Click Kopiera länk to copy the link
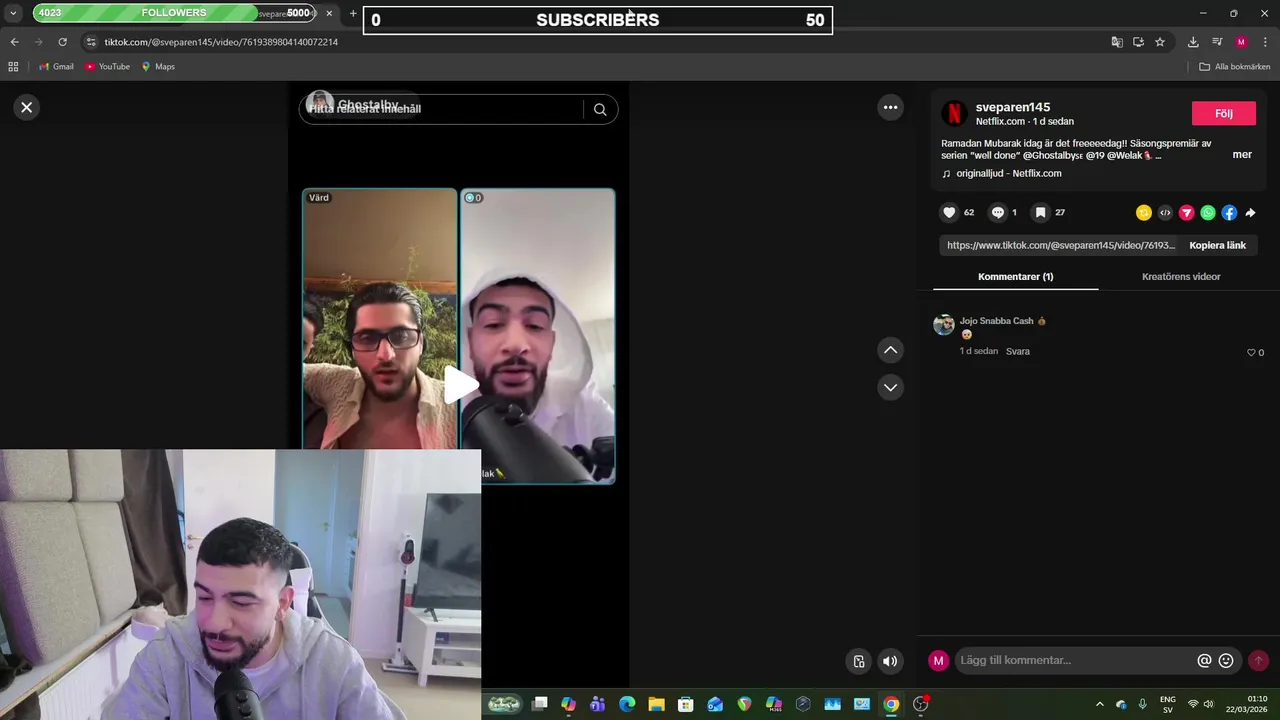 click(x=1217, y=245)
